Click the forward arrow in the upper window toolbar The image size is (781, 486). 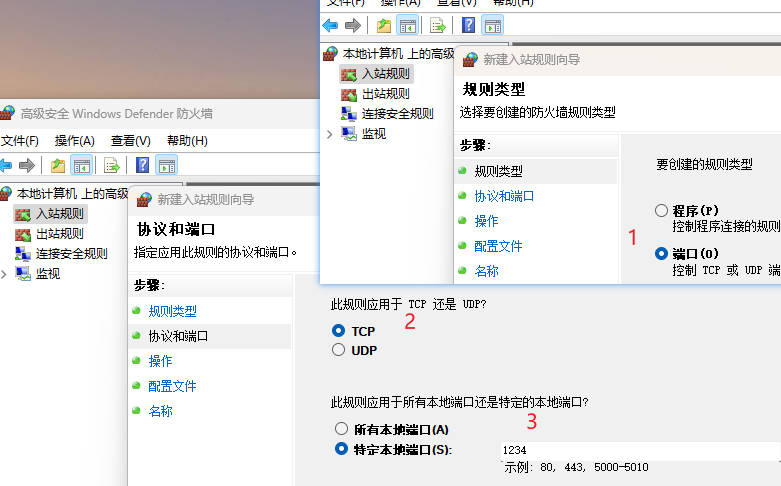pos(353,25)
